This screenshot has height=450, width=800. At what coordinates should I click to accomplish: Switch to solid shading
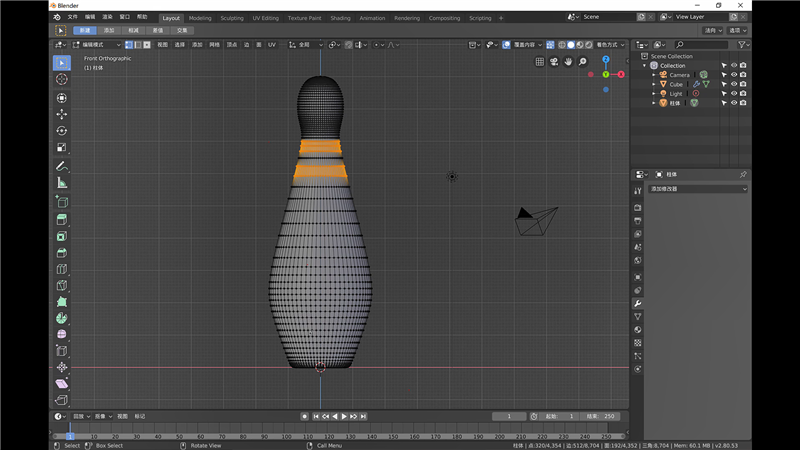click(571, 45)
